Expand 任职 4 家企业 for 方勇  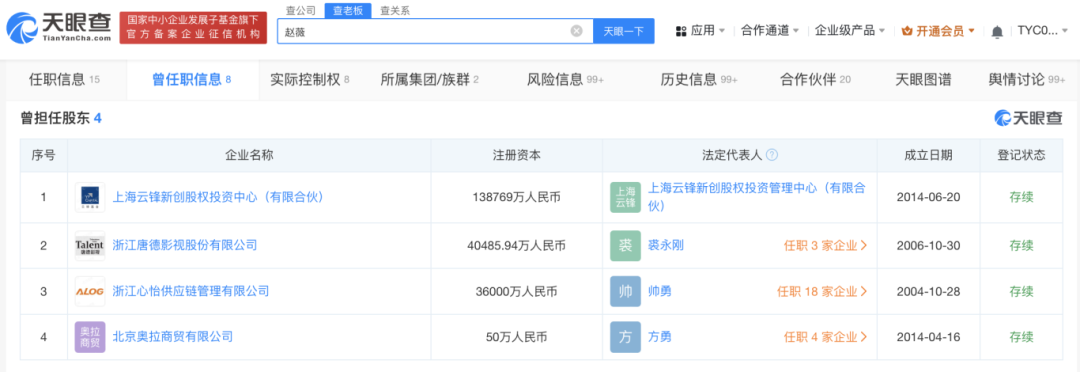(826, 338)
